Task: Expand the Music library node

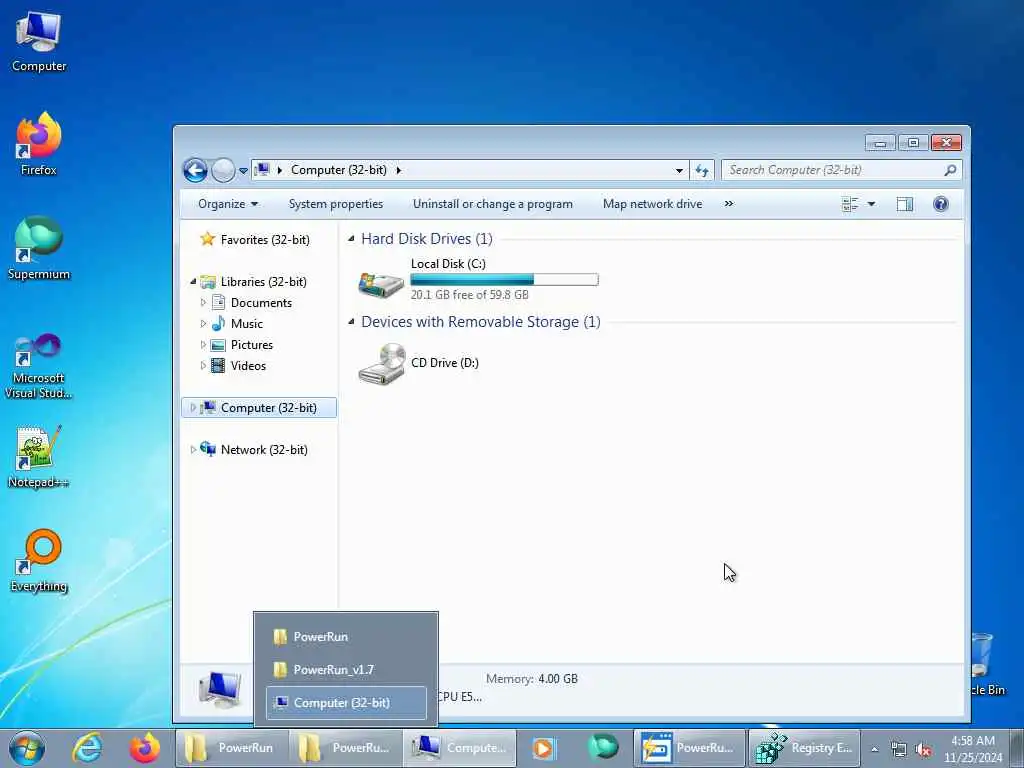Action: click(x=203, y=323)
